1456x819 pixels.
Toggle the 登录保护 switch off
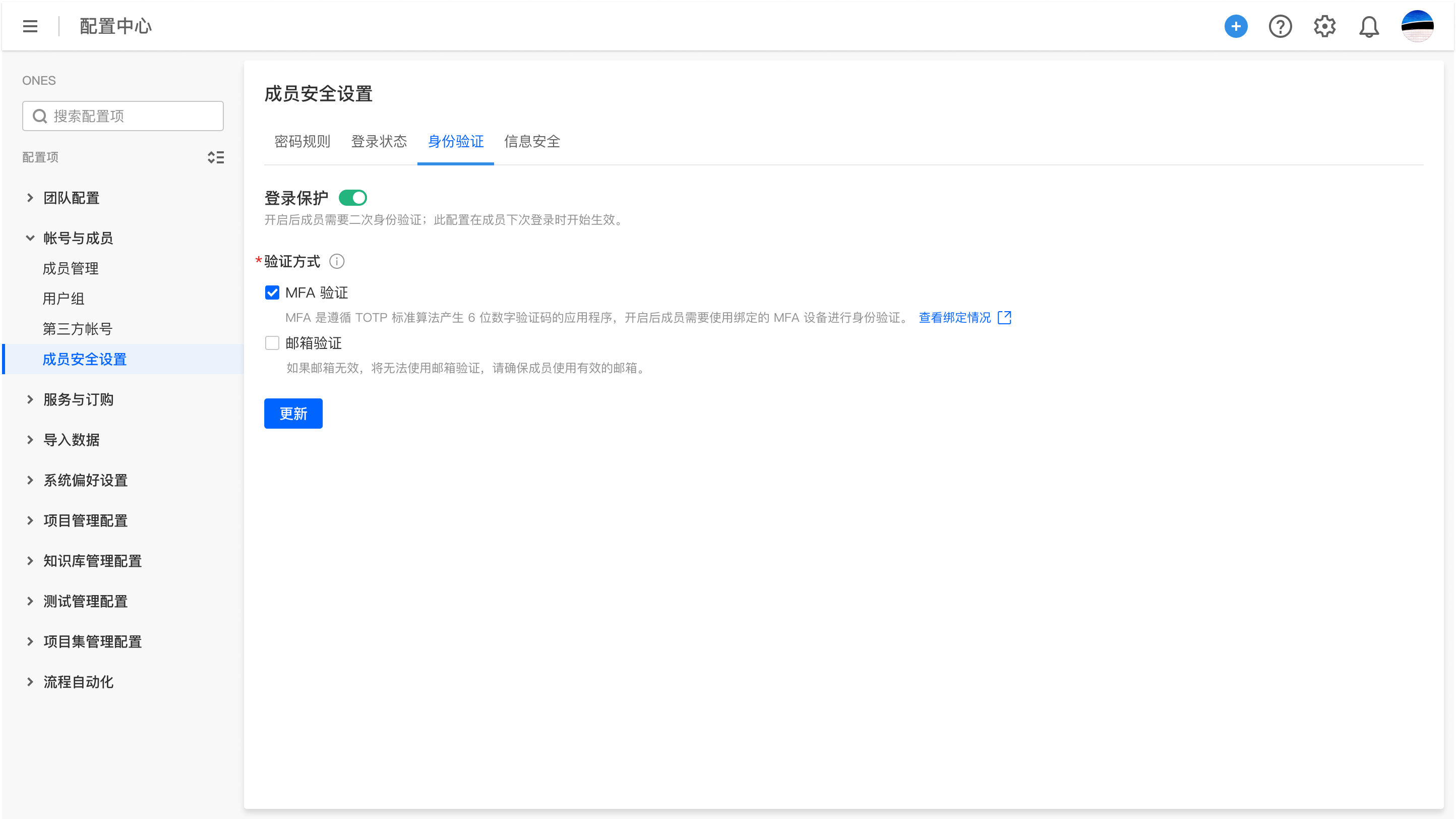point(353,198)
